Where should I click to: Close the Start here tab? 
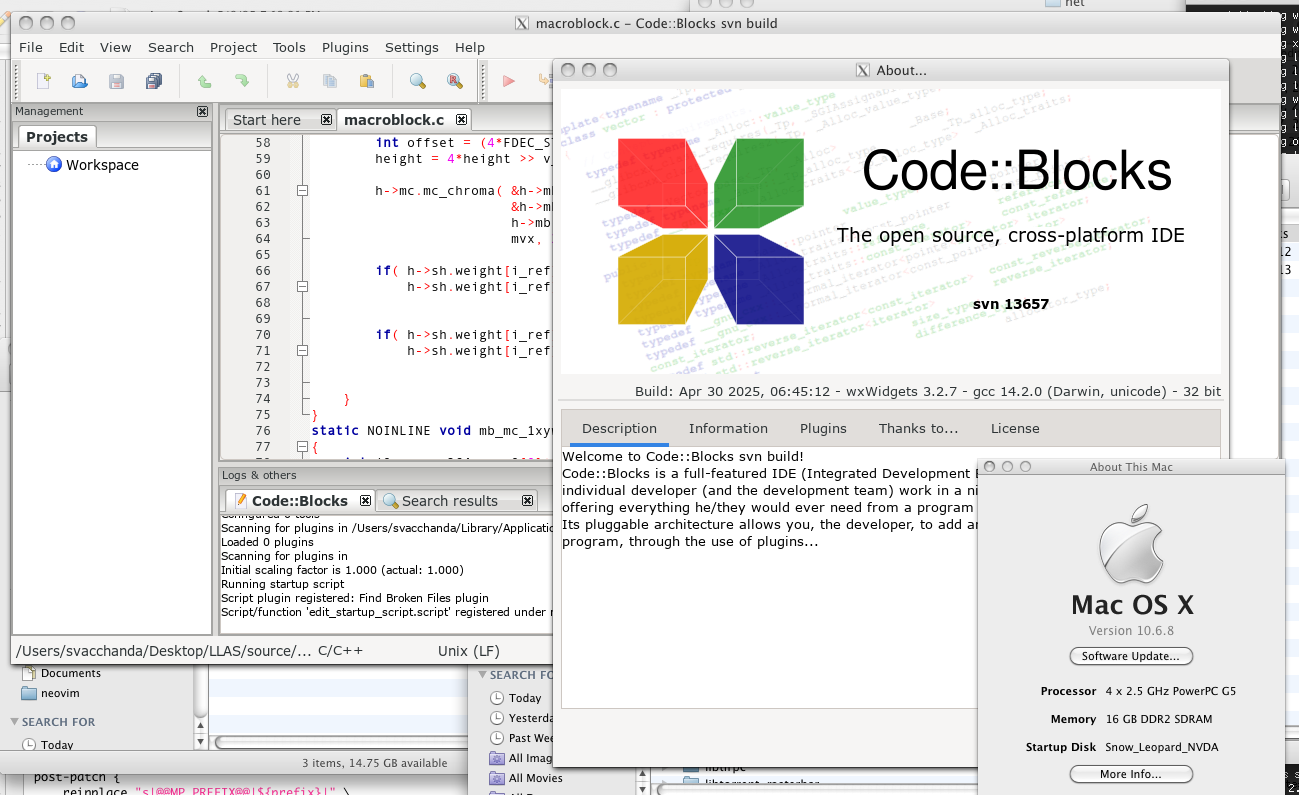click(326, 119)
